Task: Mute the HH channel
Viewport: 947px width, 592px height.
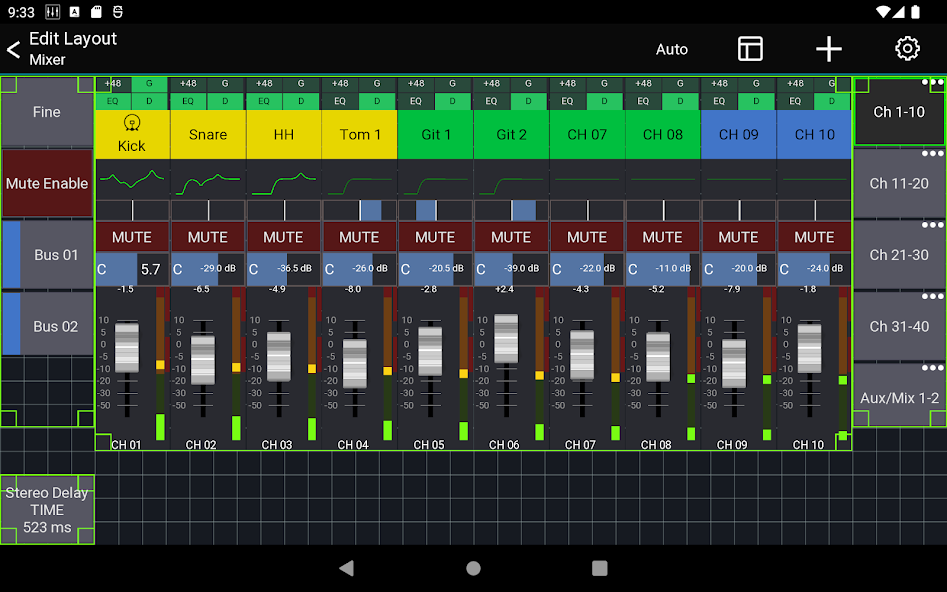Action: [284, 237]
